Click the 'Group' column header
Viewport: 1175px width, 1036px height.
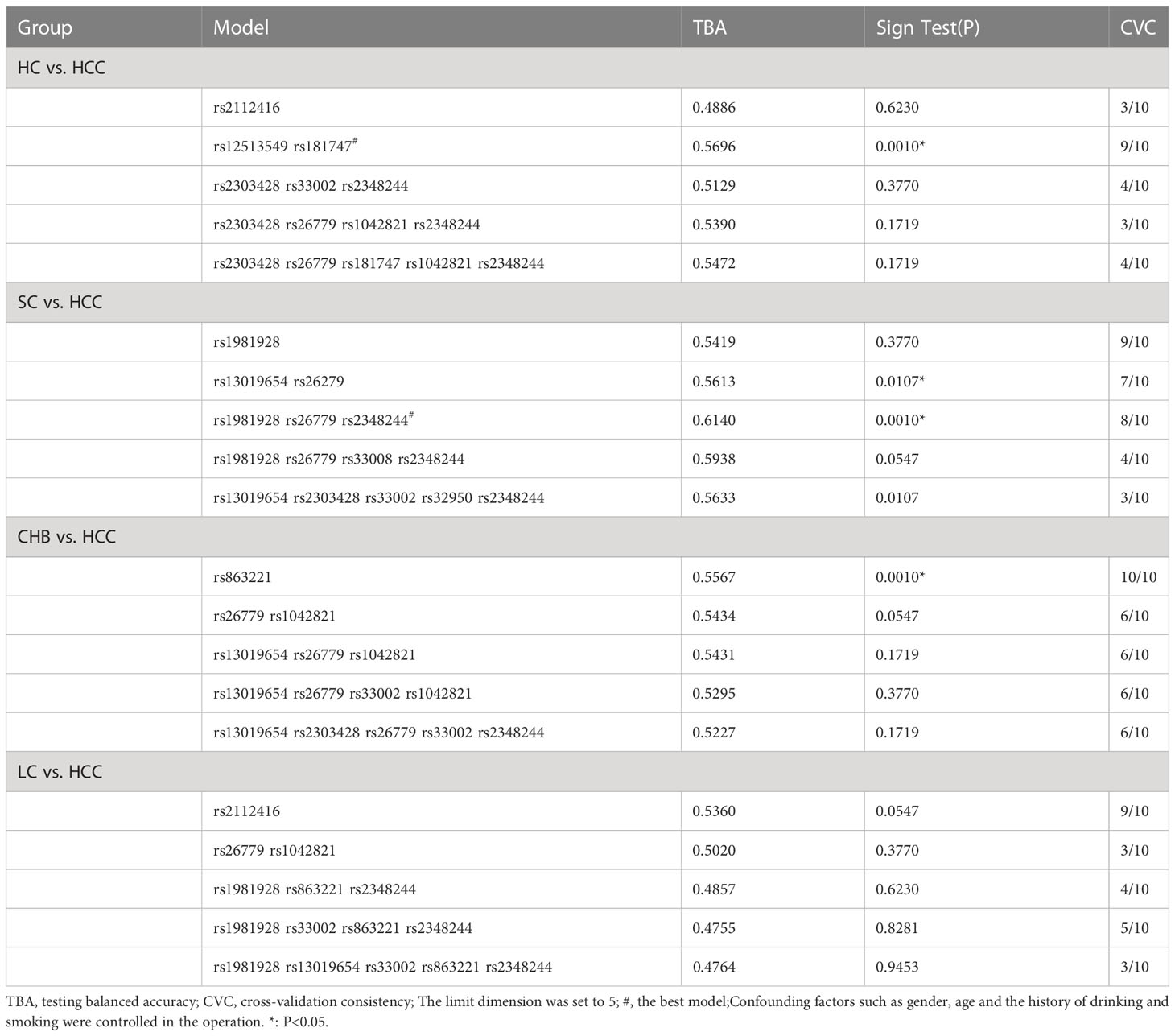point(45,27)
